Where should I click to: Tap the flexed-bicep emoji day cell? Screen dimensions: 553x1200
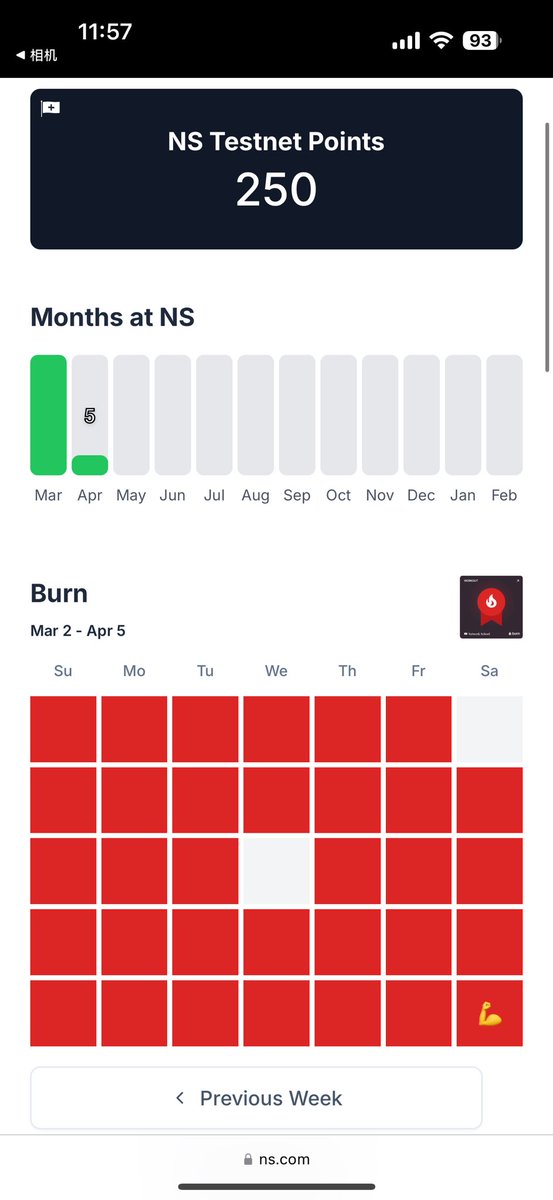tap(489, 1013)
